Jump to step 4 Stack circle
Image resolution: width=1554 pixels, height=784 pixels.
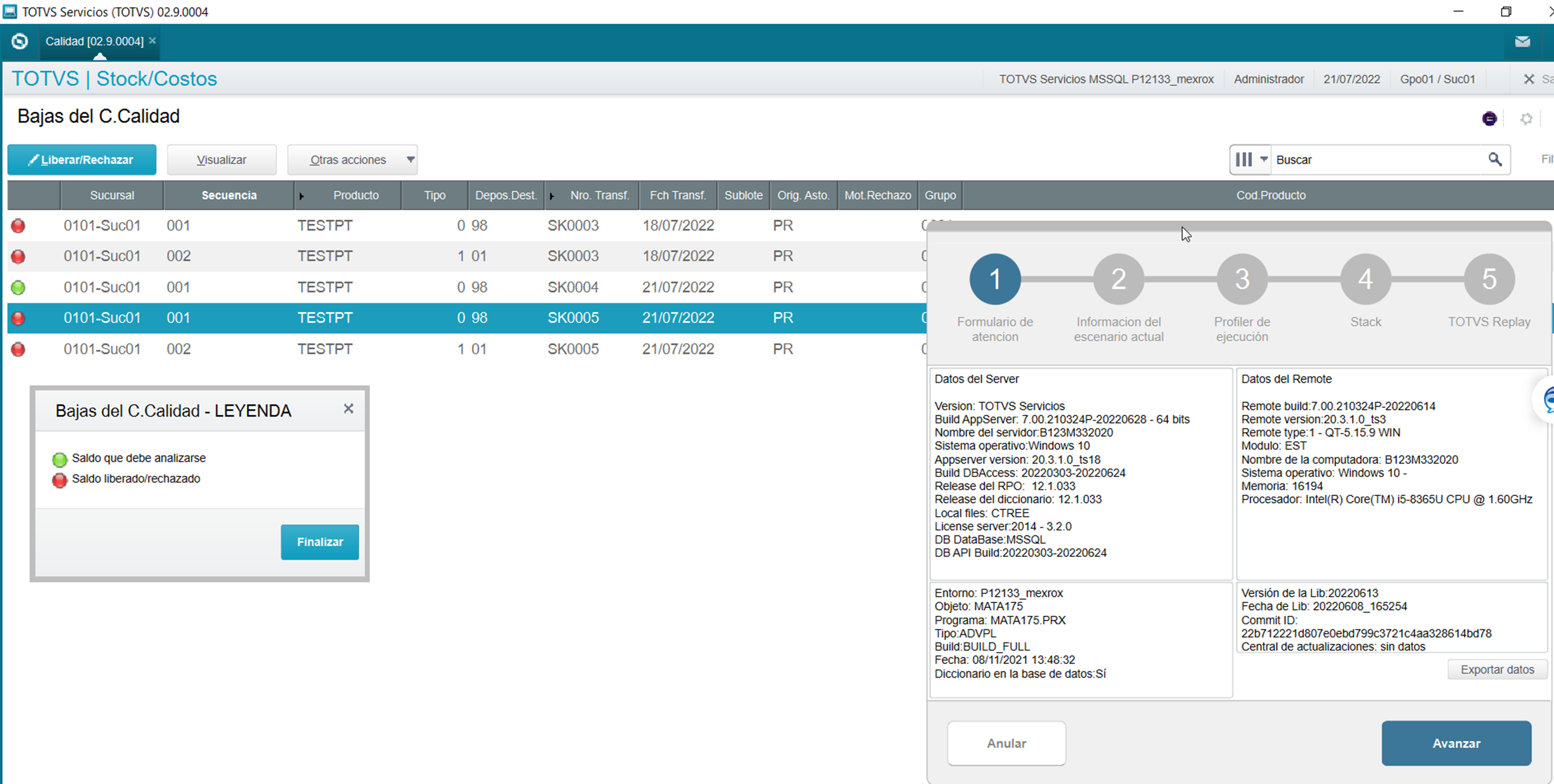pos(1365,279)
